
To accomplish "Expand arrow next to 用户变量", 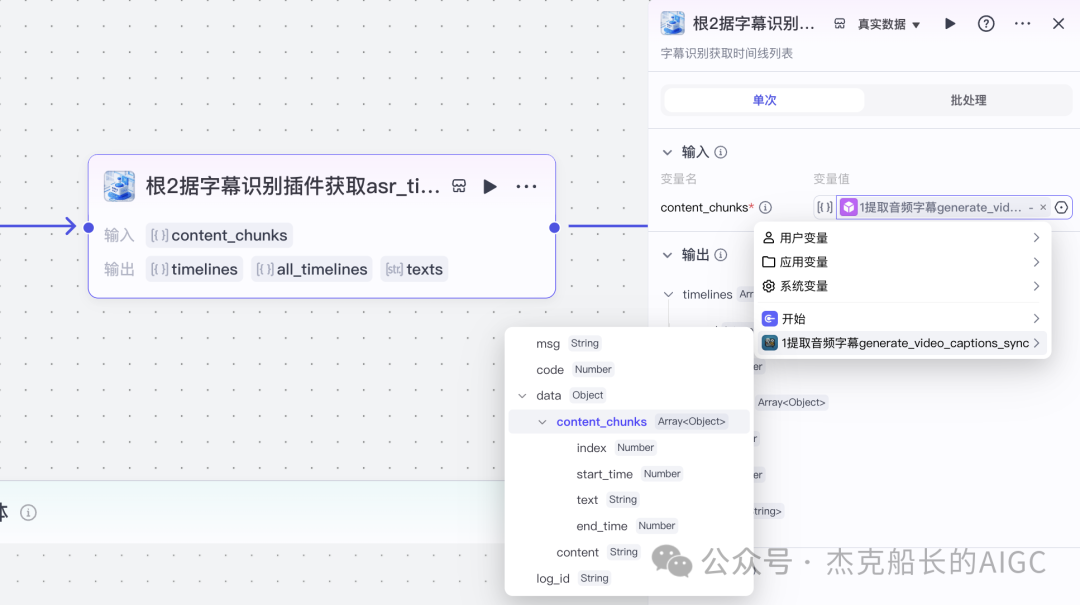I will point(1036,238).
